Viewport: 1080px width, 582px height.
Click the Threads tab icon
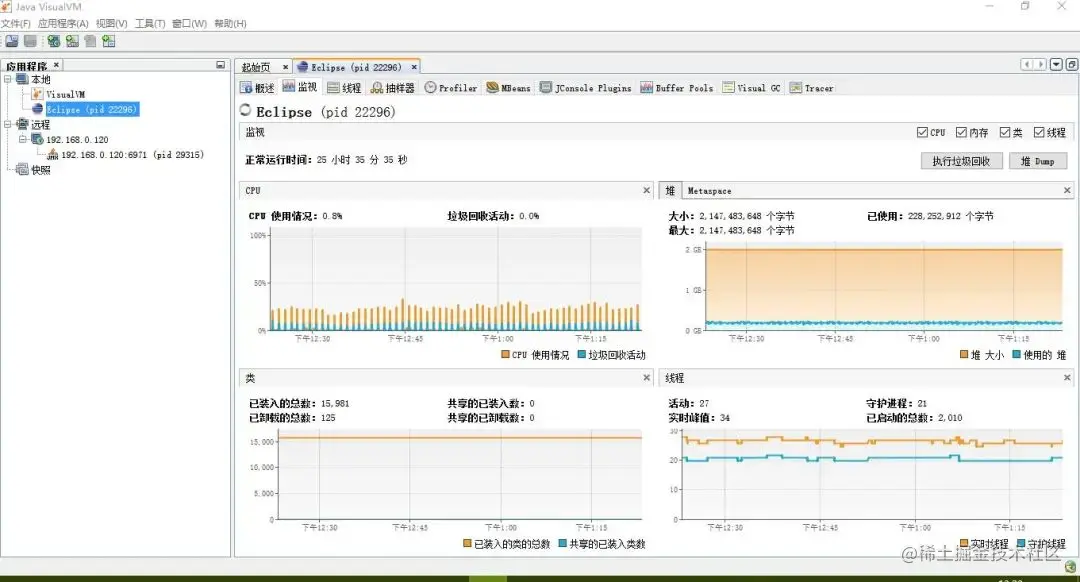tap(333, 87)
